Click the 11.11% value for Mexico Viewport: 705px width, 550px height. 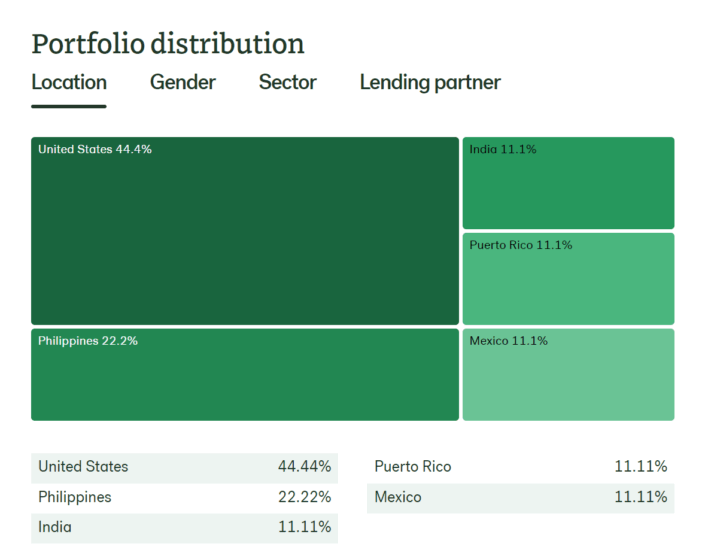(640, 497)
